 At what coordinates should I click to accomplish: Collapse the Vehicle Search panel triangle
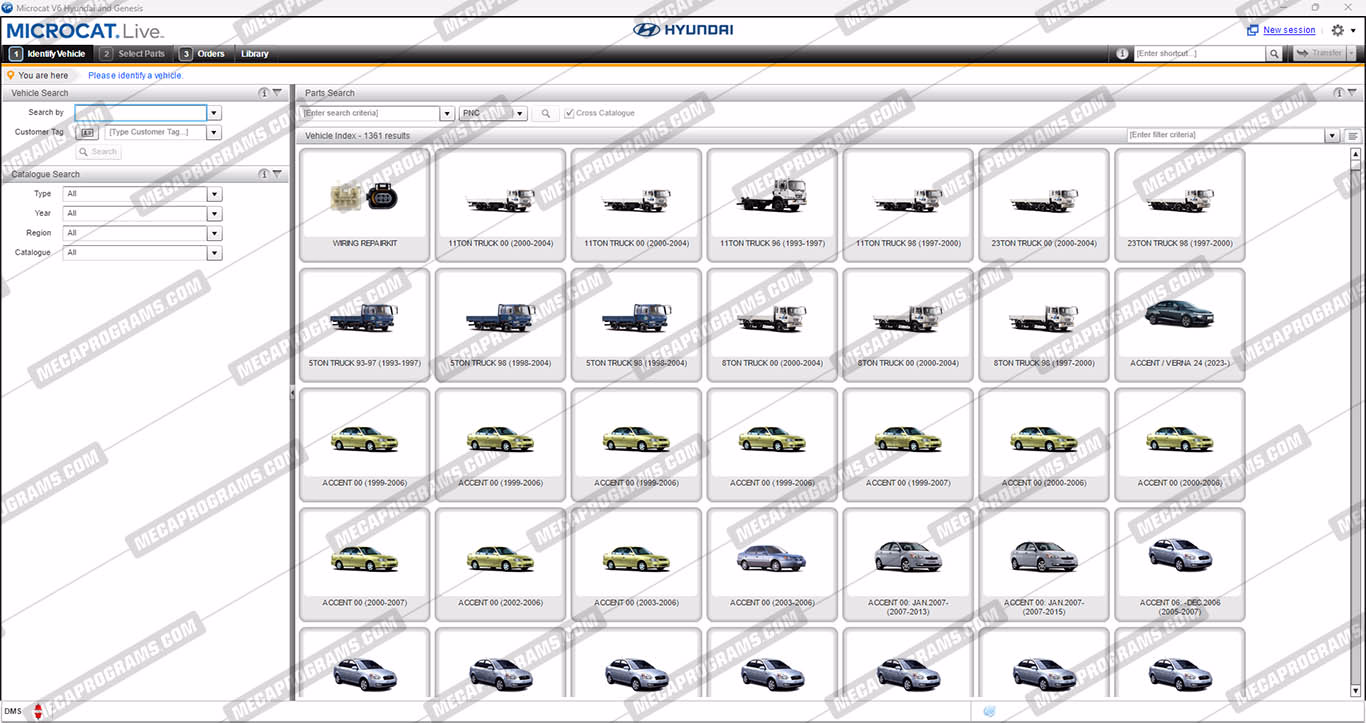pos(278,93)
